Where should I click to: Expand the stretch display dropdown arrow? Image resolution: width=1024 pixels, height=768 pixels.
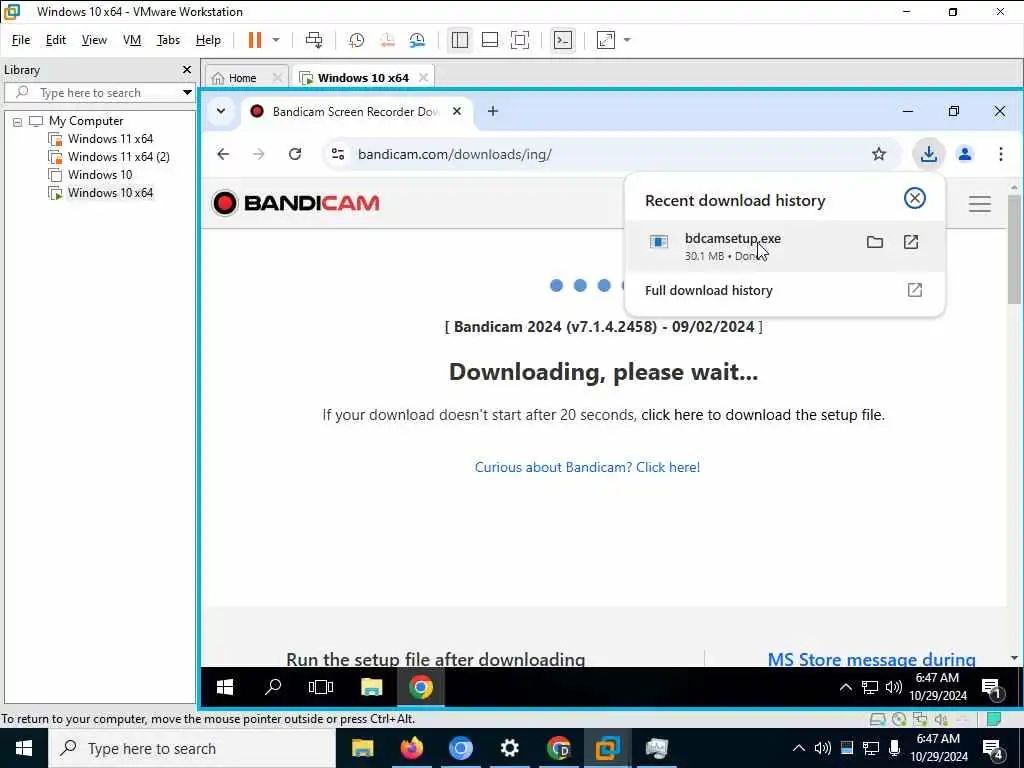[x=627, y=40]
